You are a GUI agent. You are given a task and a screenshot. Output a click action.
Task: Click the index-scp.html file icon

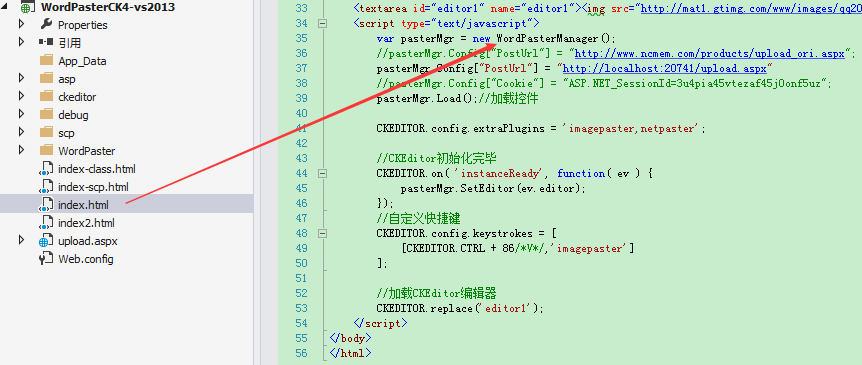tap(46, 187)
